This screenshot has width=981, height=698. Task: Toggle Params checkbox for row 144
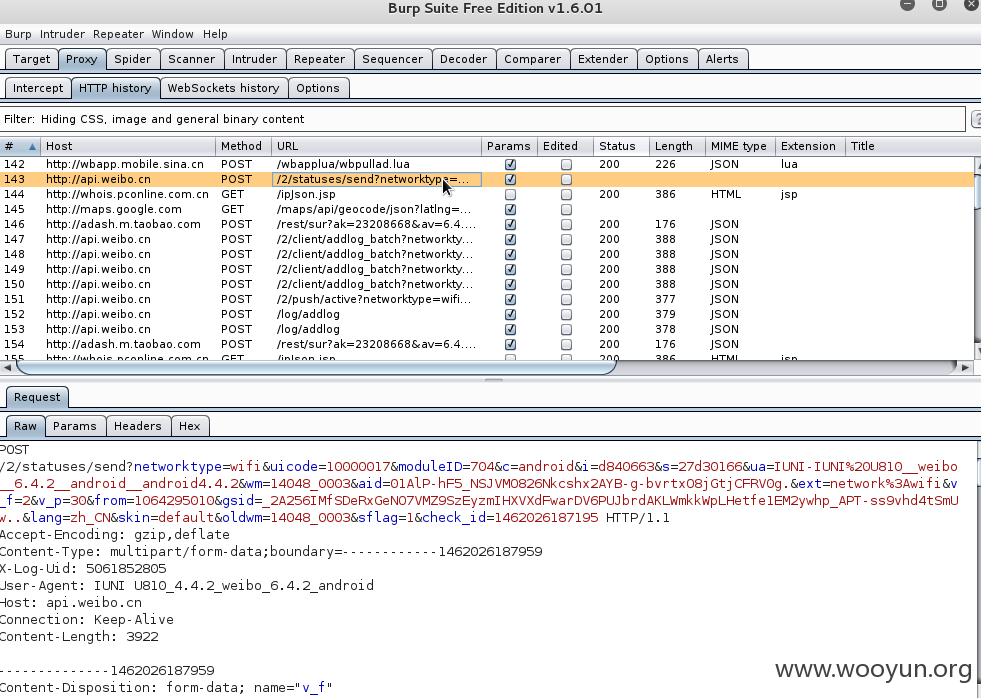pyautogui.click(x=511, y=195)
